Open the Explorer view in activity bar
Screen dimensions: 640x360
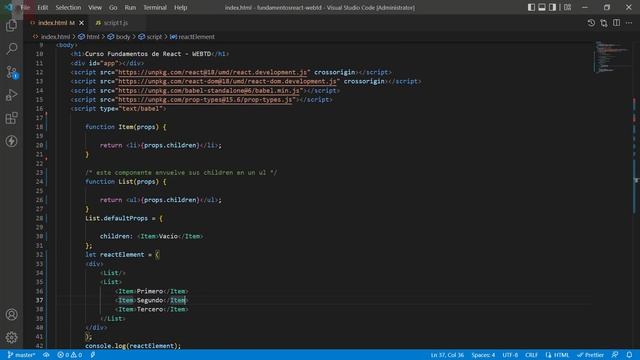11,26
